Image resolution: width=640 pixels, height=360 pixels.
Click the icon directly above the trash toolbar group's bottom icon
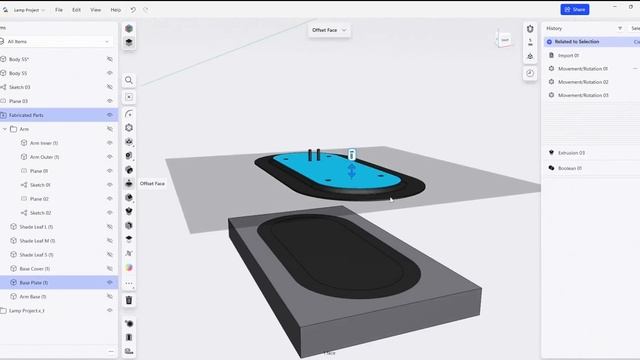click(x=129, y=337)
